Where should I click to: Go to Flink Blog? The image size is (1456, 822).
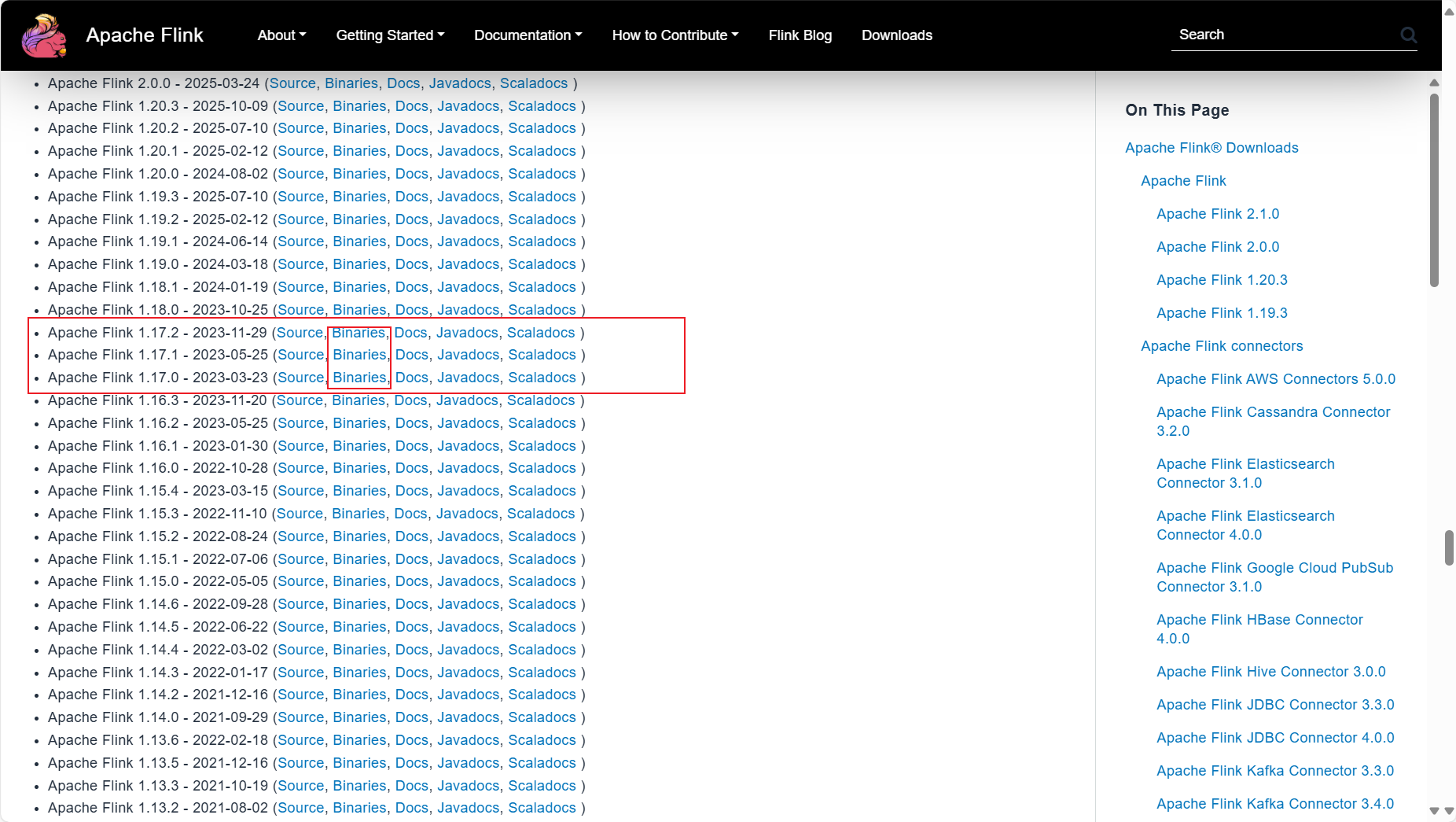point(800,35)
